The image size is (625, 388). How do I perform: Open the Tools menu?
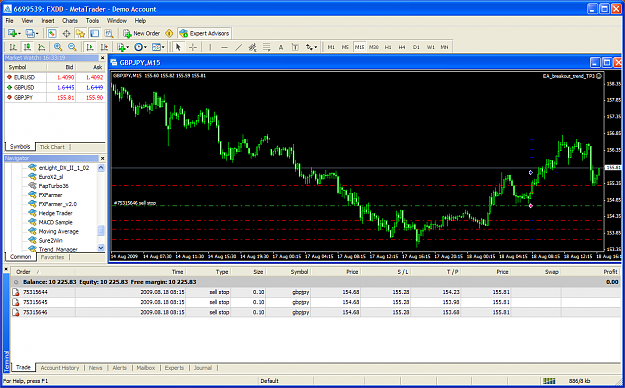point(92,21)
